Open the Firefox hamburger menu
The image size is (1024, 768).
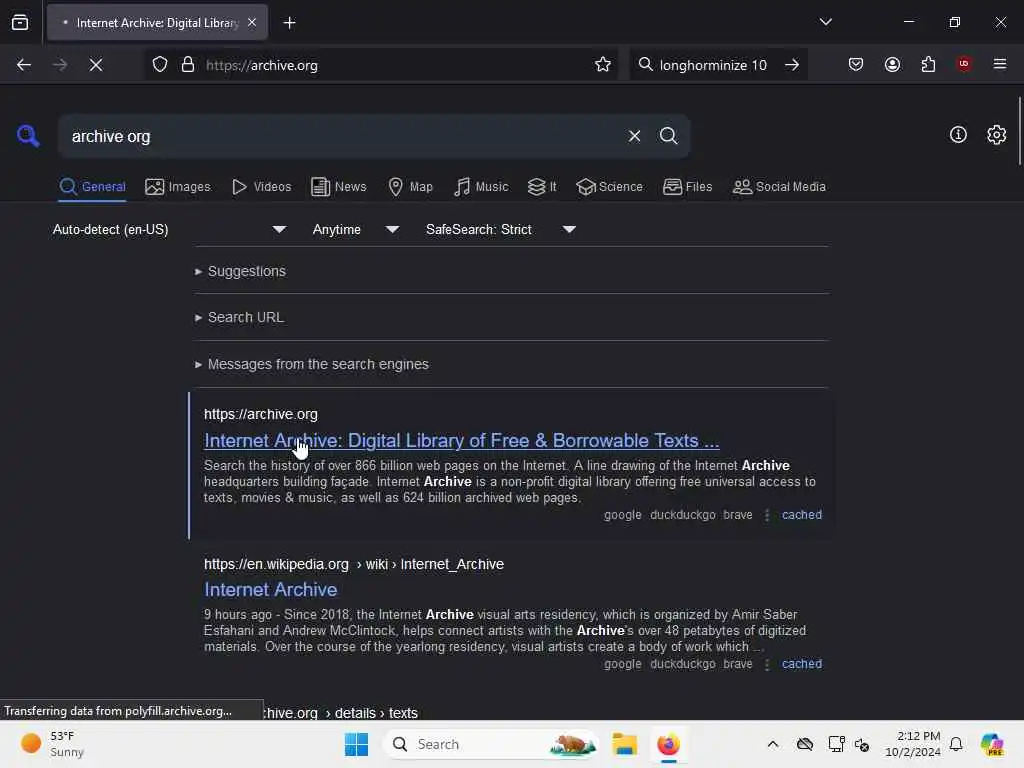(1000, 64)
